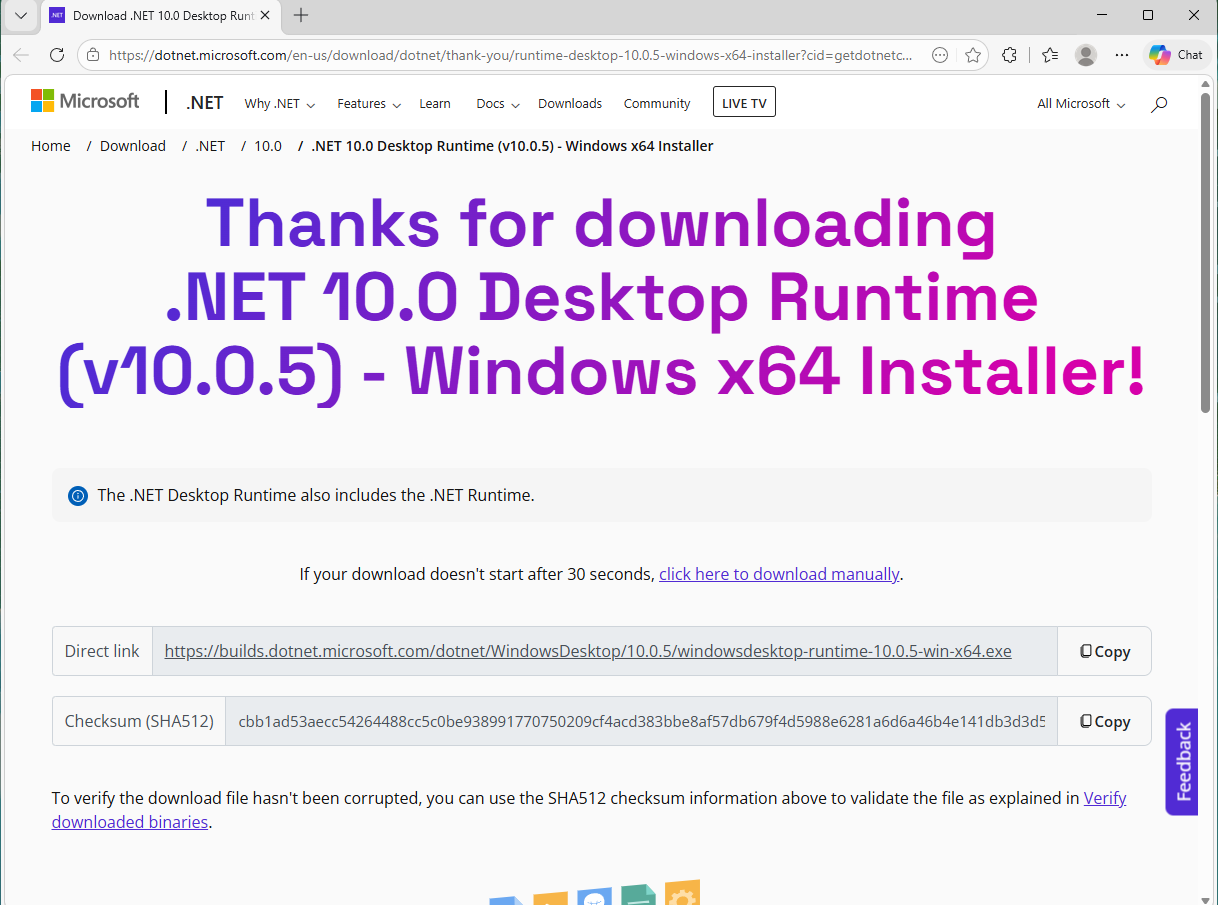Go to the Microsoft logo home
Screen dimensions: 1218x905
click(x=85, y=102)
